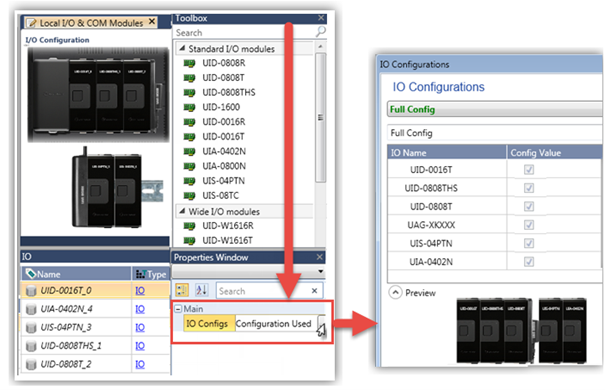Choose the UID-1600 module icon
The width and height of the screenshot is (605, 390).
tap(189, 107)
